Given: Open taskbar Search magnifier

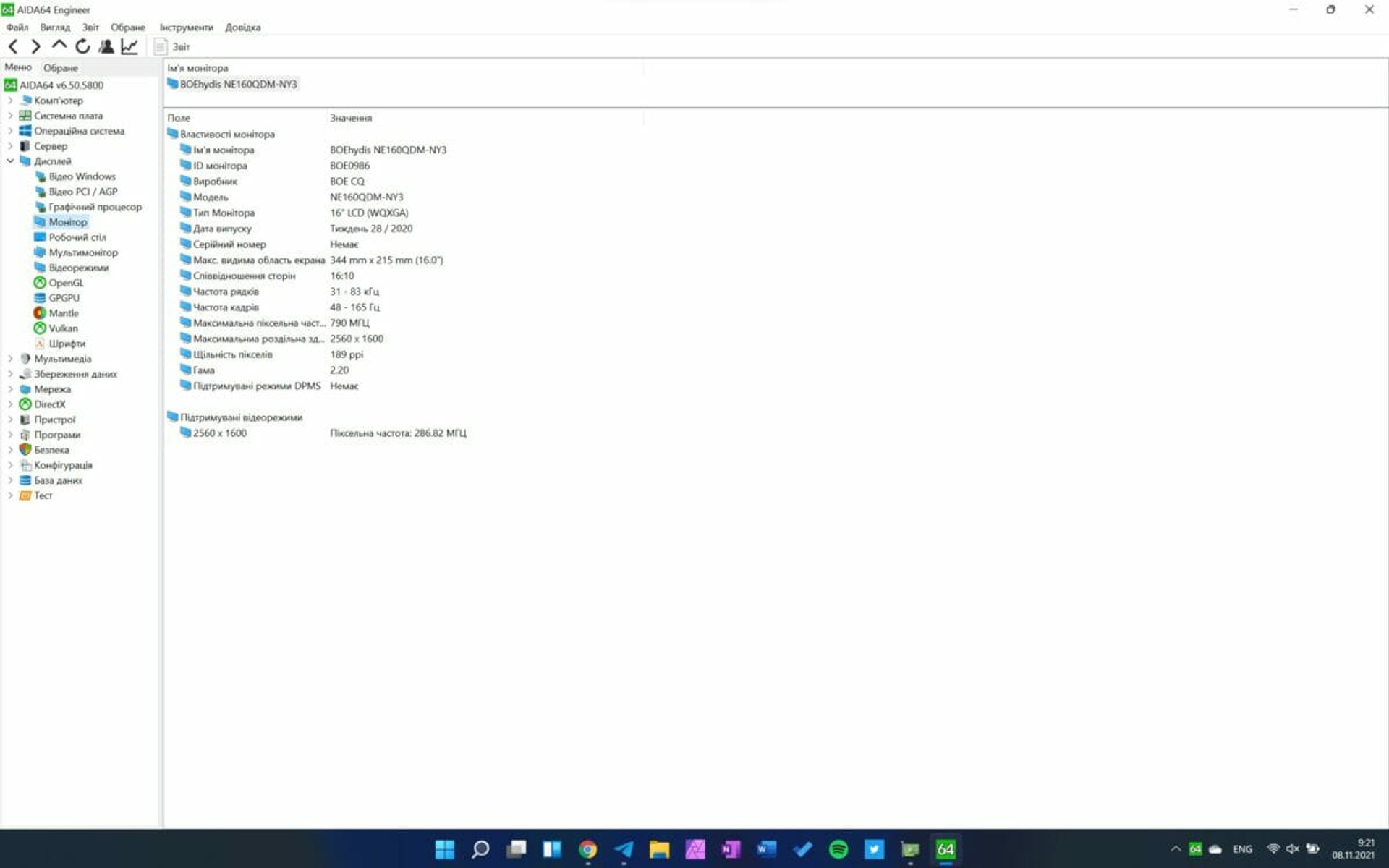Looking at the screenshot, I should tap(480, 849).
